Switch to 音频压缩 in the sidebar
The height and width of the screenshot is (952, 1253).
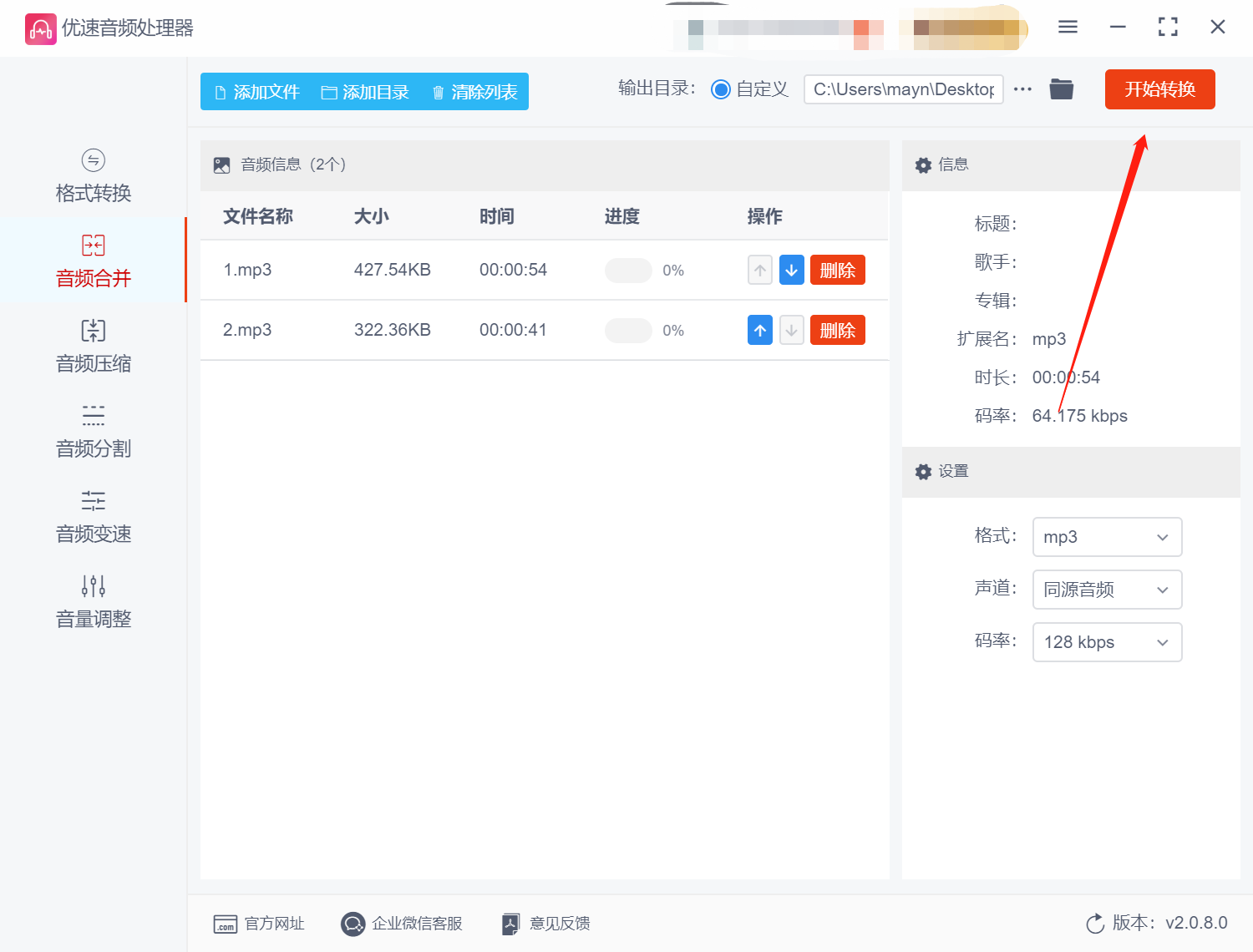click(94, 347)
